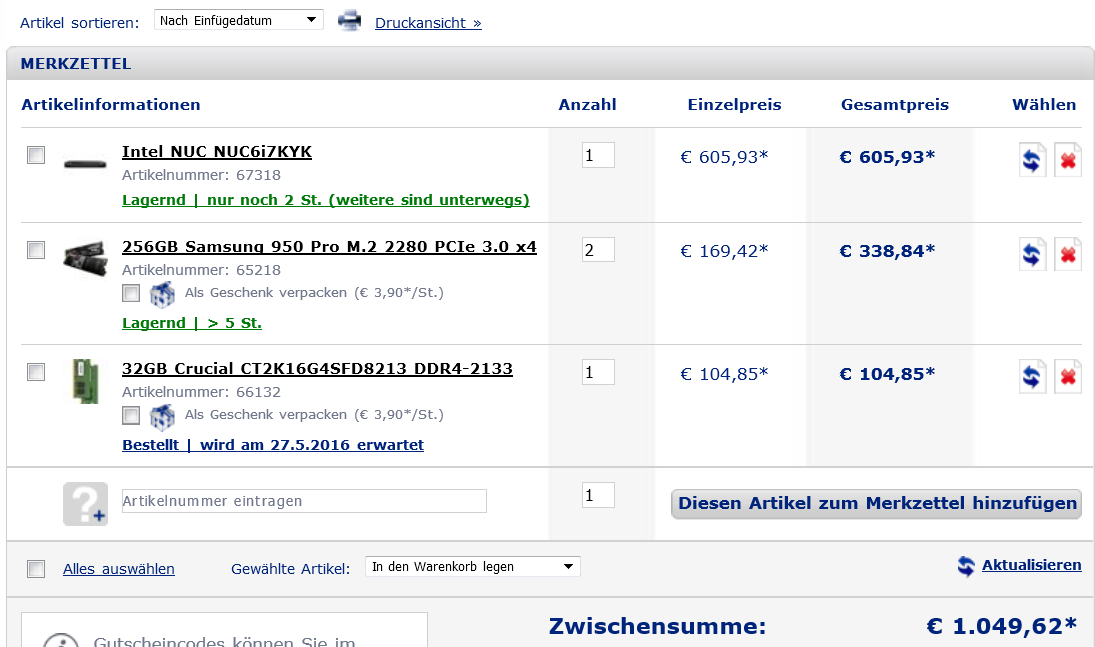1095x647 pixels.
Task: Click Einzelpreis € 169,42 of Samsung
Action: [x=724, y=251]
